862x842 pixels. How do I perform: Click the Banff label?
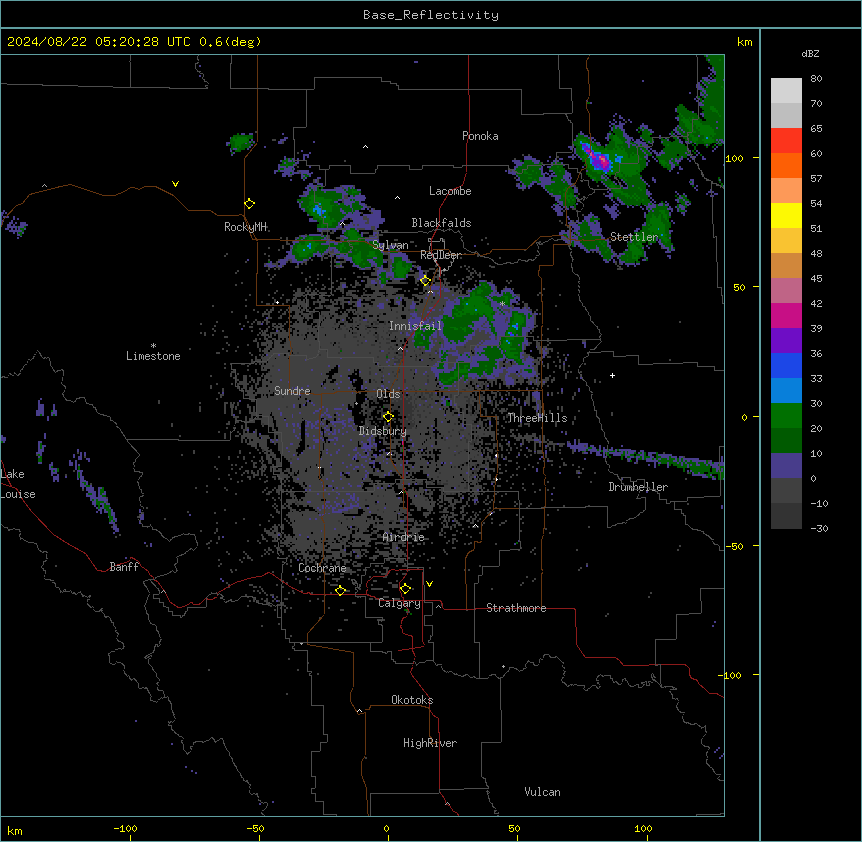pos(124,567)
